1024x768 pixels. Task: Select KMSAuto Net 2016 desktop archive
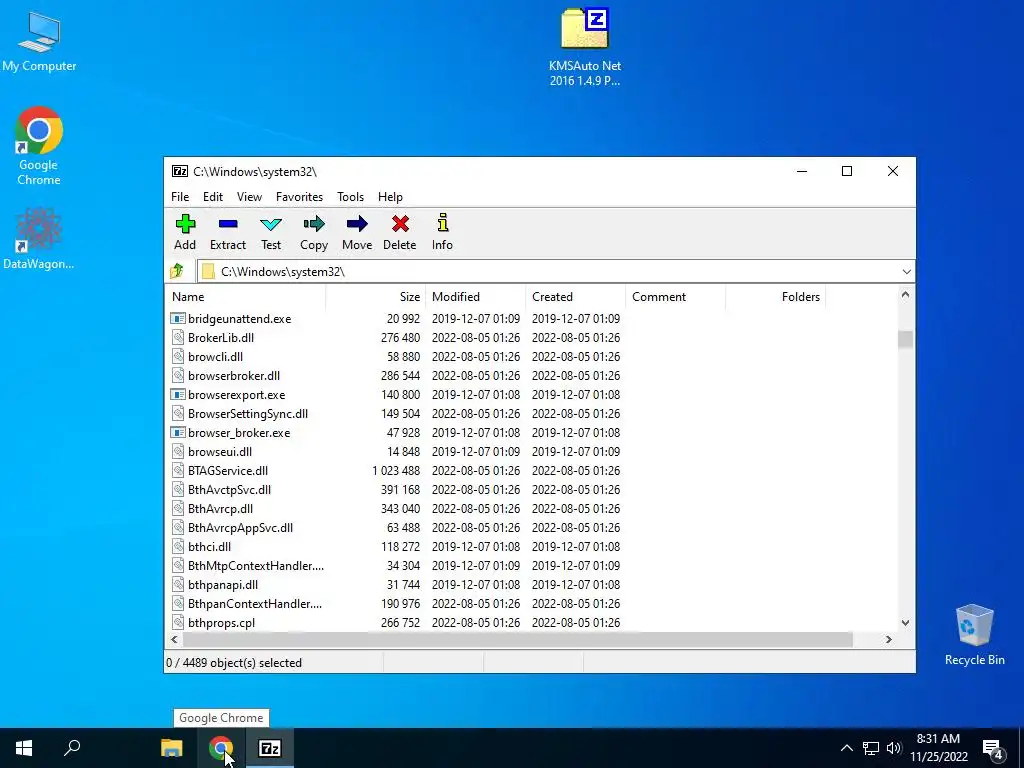point(584,47)
